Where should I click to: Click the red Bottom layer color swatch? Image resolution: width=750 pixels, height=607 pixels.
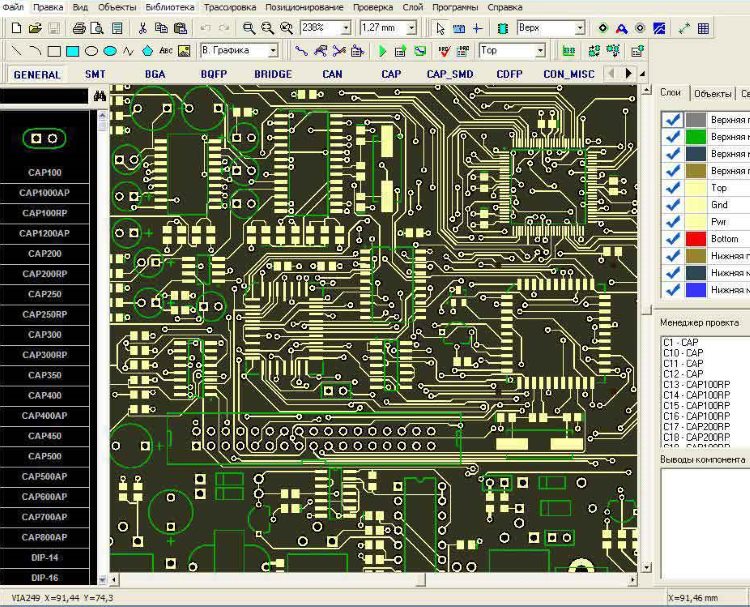(x=696, y=238)
